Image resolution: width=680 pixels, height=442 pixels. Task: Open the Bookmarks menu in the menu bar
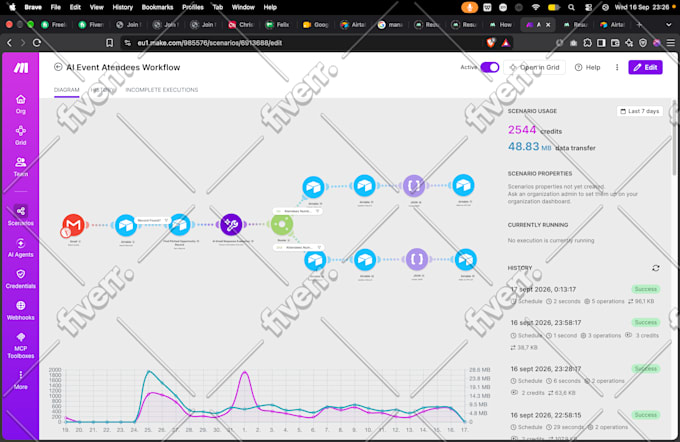pos(157,7)
